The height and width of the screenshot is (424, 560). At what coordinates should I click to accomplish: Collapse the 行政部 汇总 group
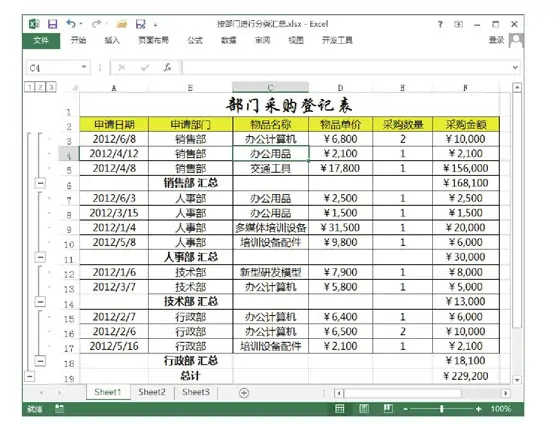pos(40,361)
